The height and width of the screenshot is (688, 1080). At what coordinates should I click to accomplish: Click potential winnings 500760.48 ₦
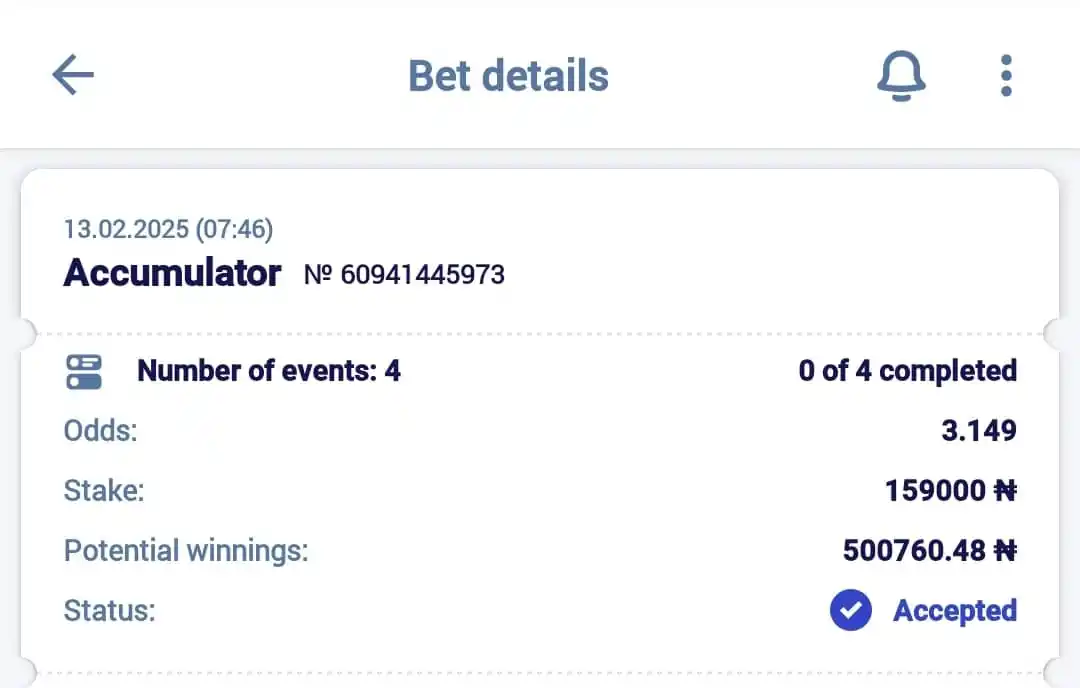[x=930, y=551]
